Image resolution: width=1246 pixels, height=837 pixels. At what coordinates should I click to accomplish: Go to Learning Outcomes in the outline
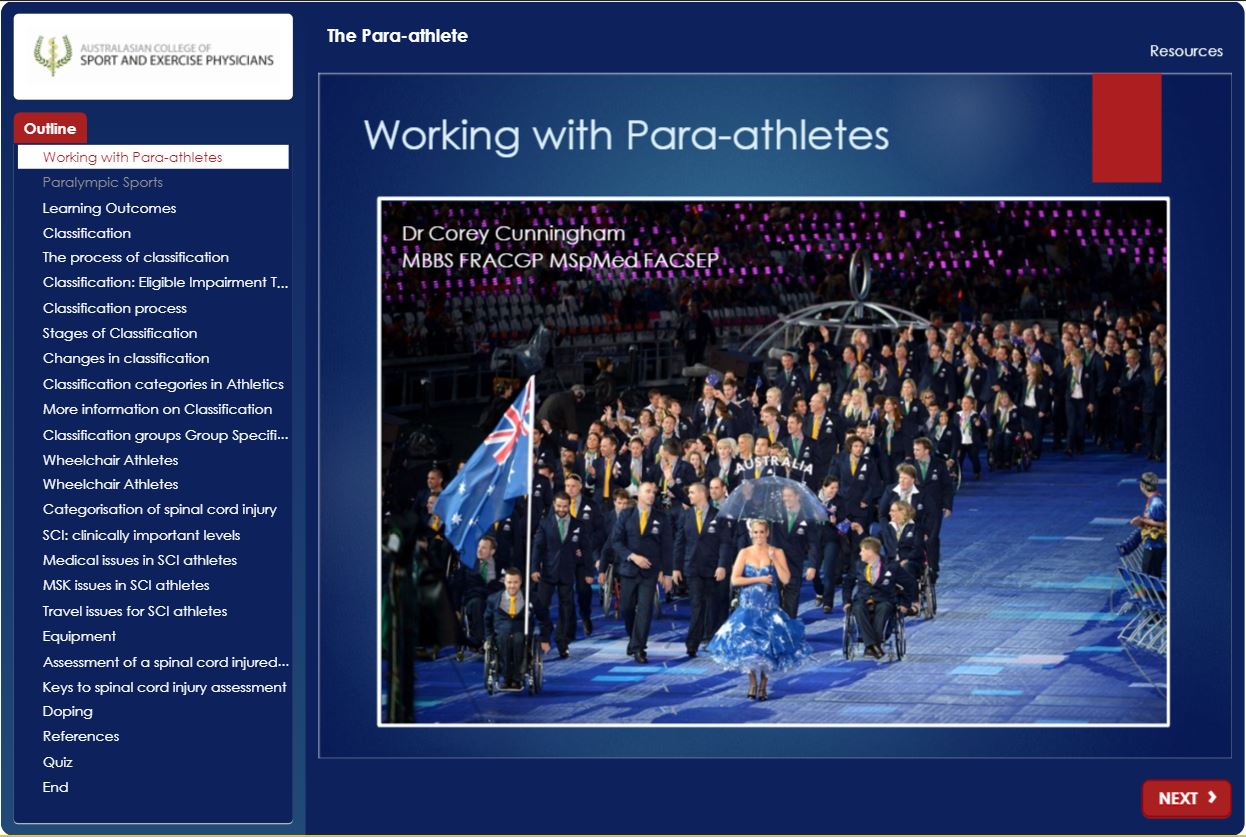tap(109, 208)
